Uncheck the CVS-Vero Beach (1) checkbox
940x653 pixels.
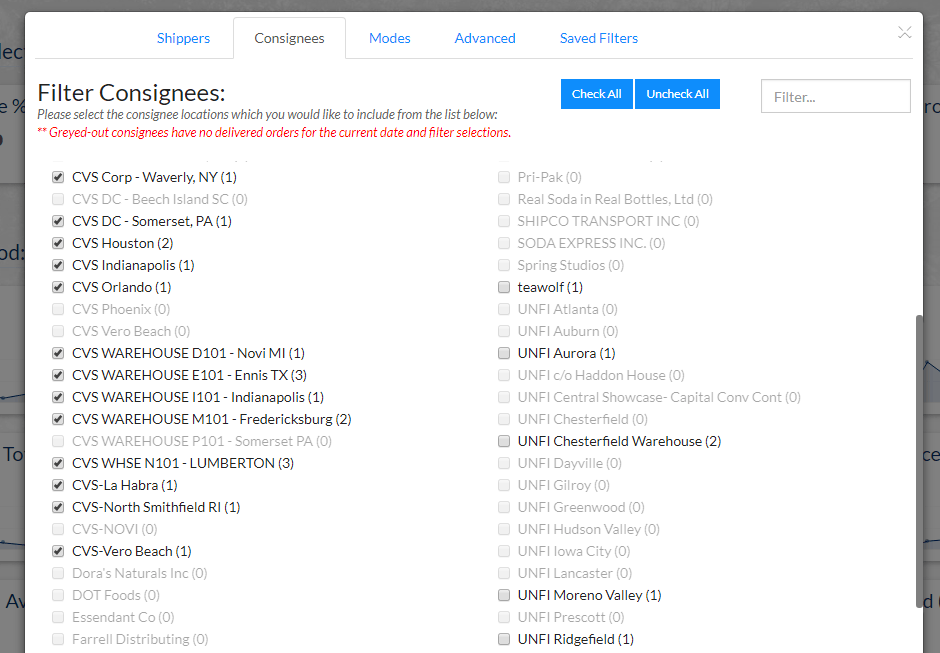(58, 551)
